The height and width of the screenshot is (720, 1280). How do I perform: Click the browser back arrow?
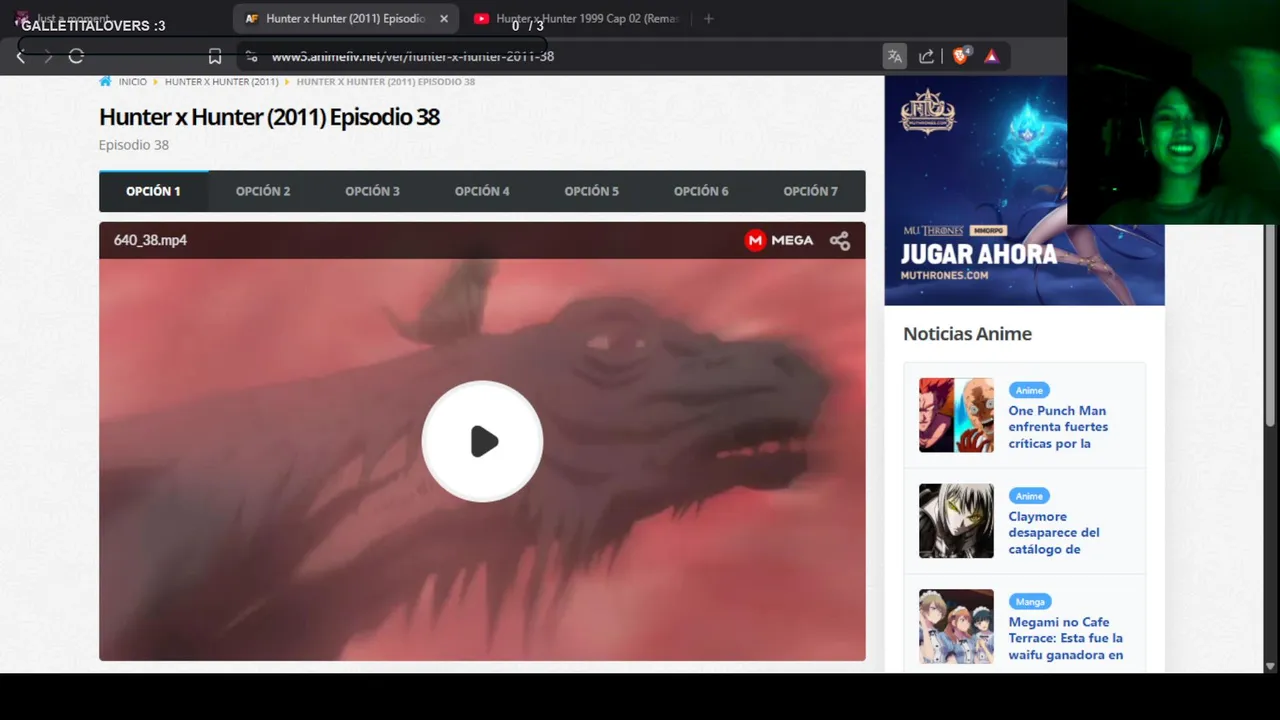tap(20, 56)
